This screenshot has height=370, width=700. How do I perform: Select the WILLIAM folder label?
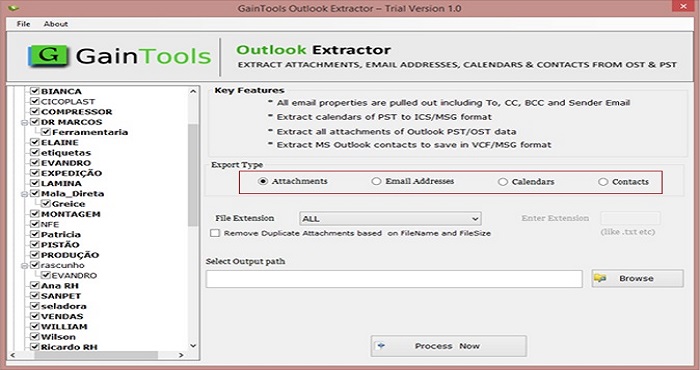click(x=64, y=327)
